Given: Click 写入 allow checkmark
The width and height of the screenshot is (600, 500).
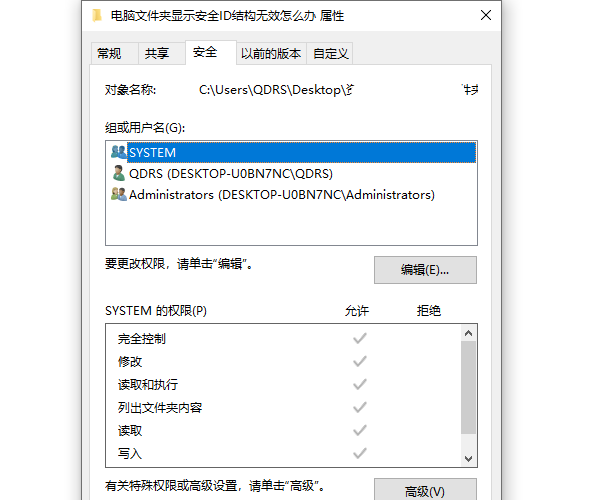Looking at the screenshot, I should pos(360,453).
